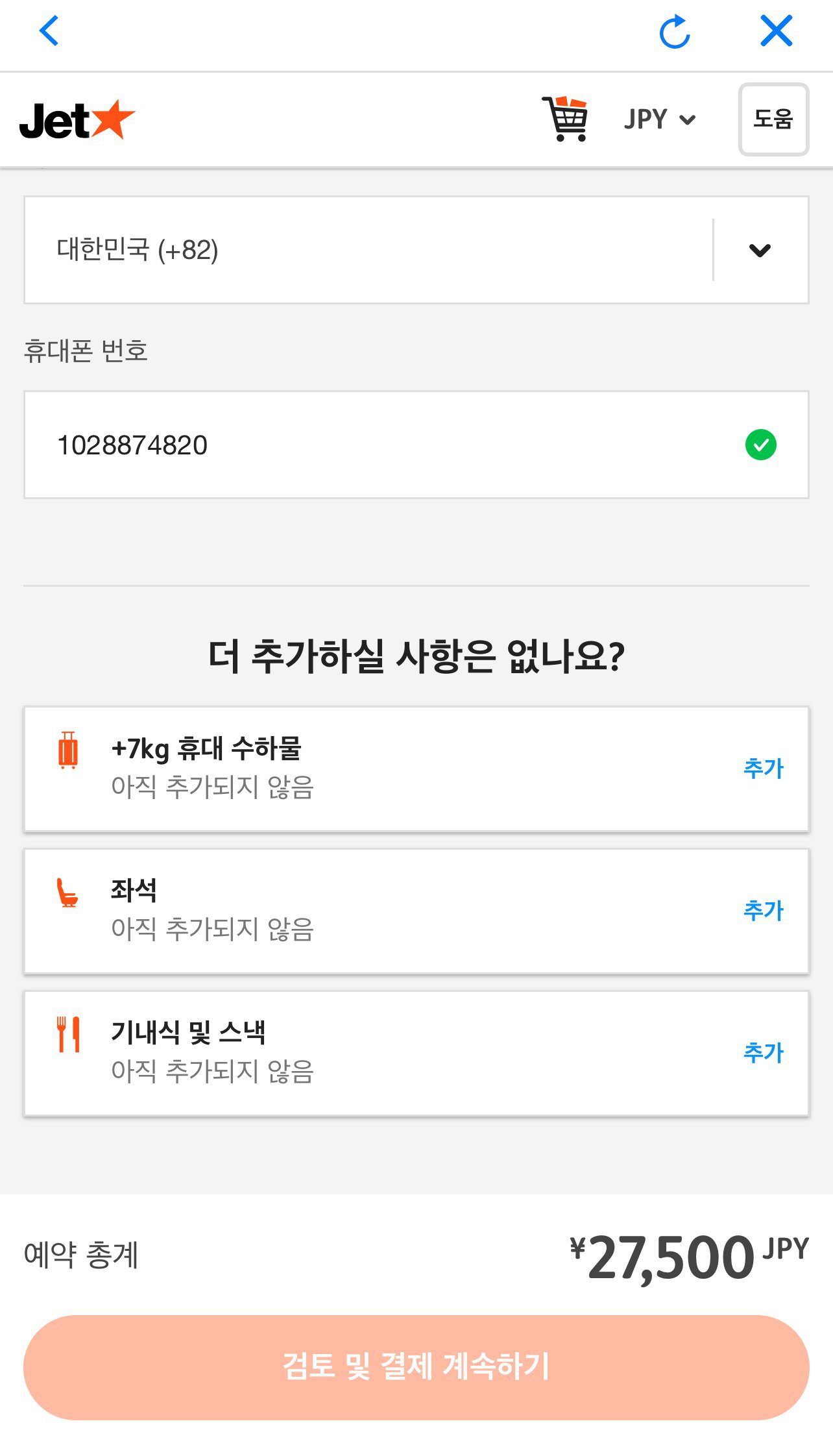833x1456 pixels.
Task: Click the country code chevron arrow
Action: 760,251
